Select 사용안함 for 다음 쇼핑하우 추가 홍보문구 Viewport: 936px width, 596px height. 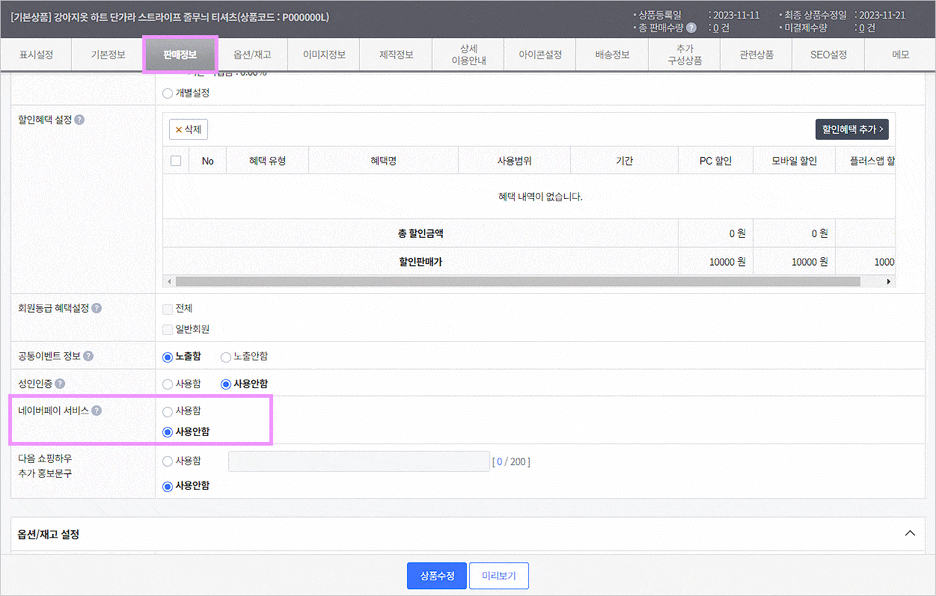pos(168,486)
